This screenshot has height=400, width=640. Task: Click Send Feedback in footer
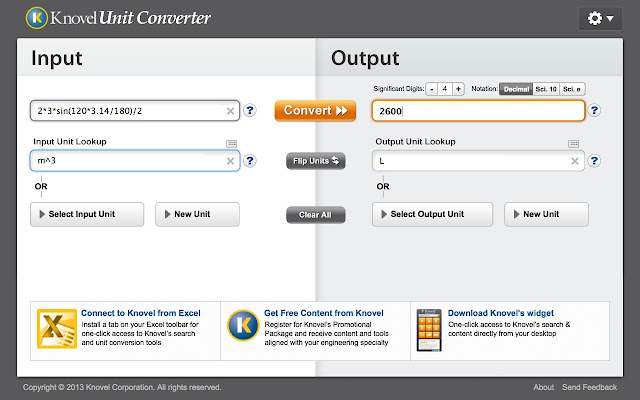click(x=589, y=387)
